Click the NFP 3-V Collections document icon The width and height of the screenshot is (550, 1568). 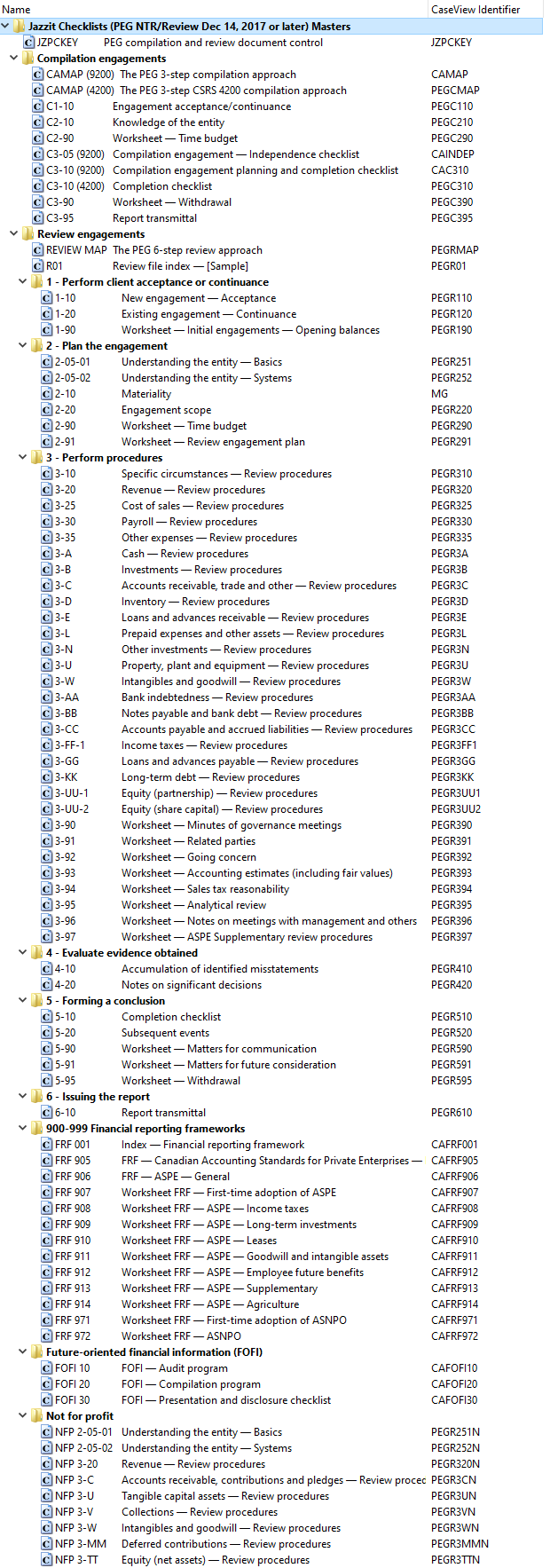[x=47, y=1512]
